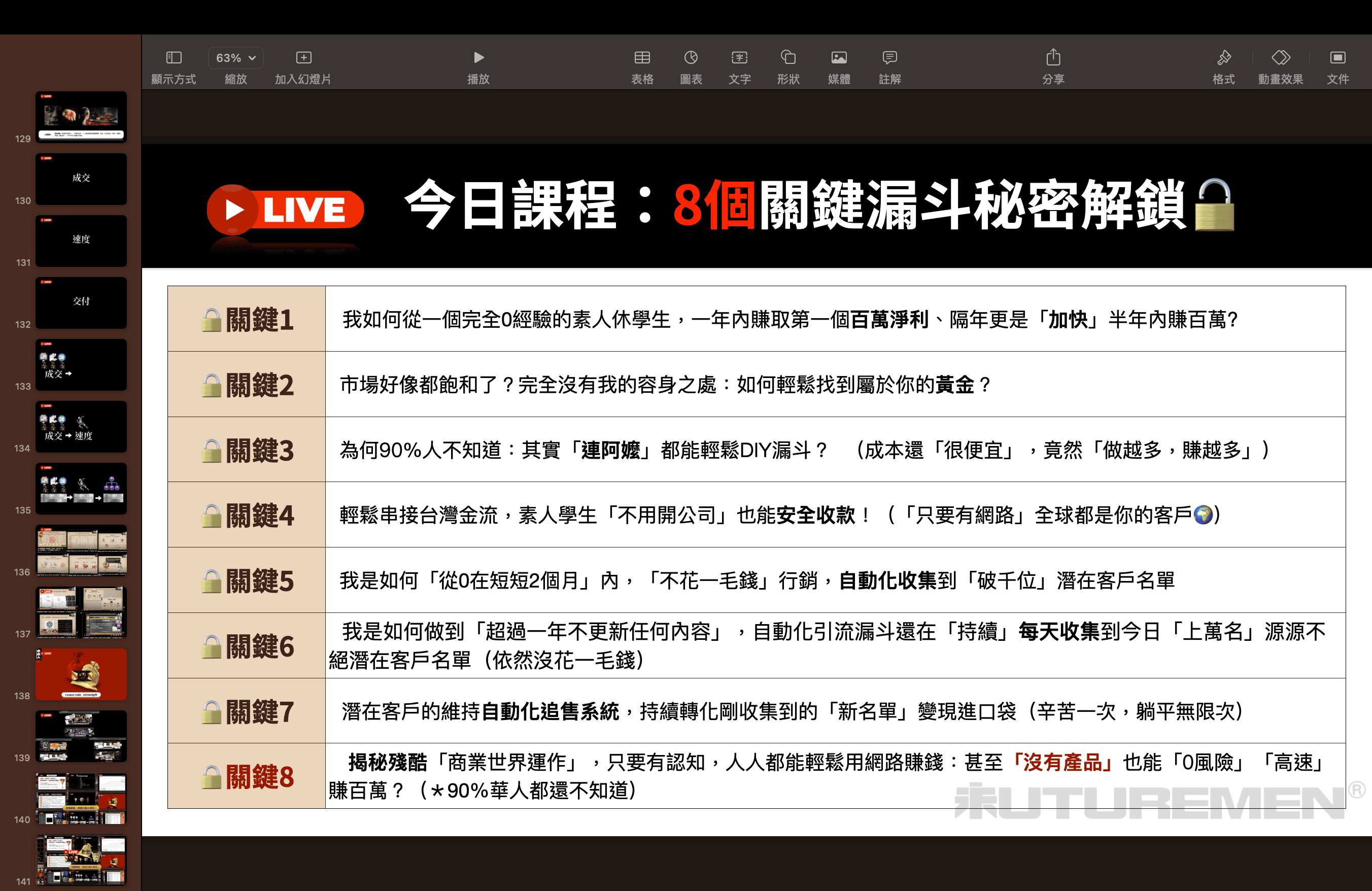Toggle the 文件 document sidebar
This screenshot has height=891, width=1372.
pos(1337,58)
